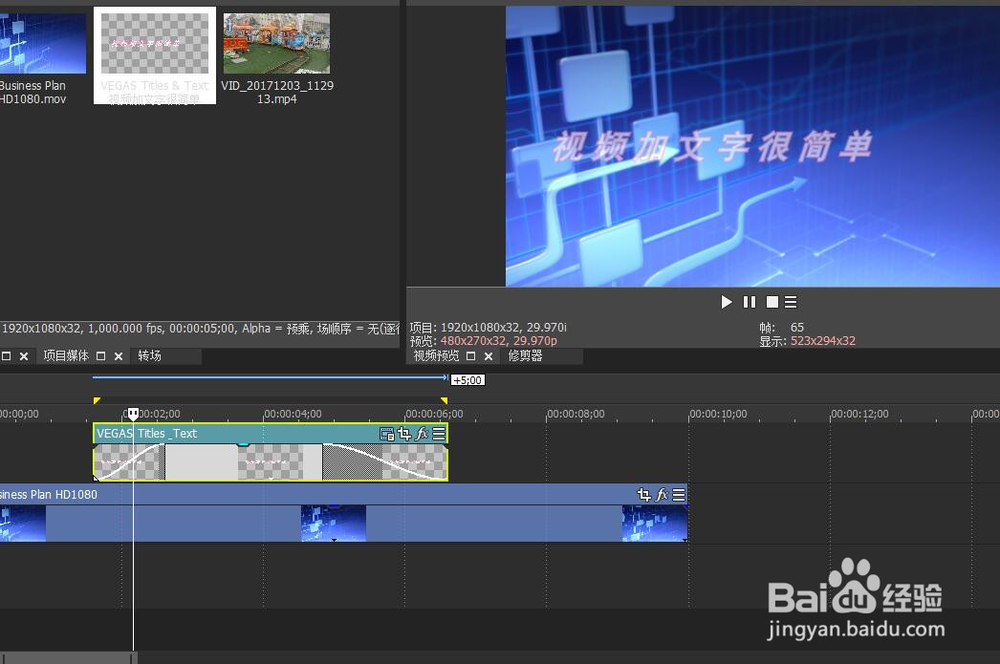Open Event FX on the Business Plan HD1080 event
The width and height of the screenshot is (1000, 664).
[x=663, y=493]
